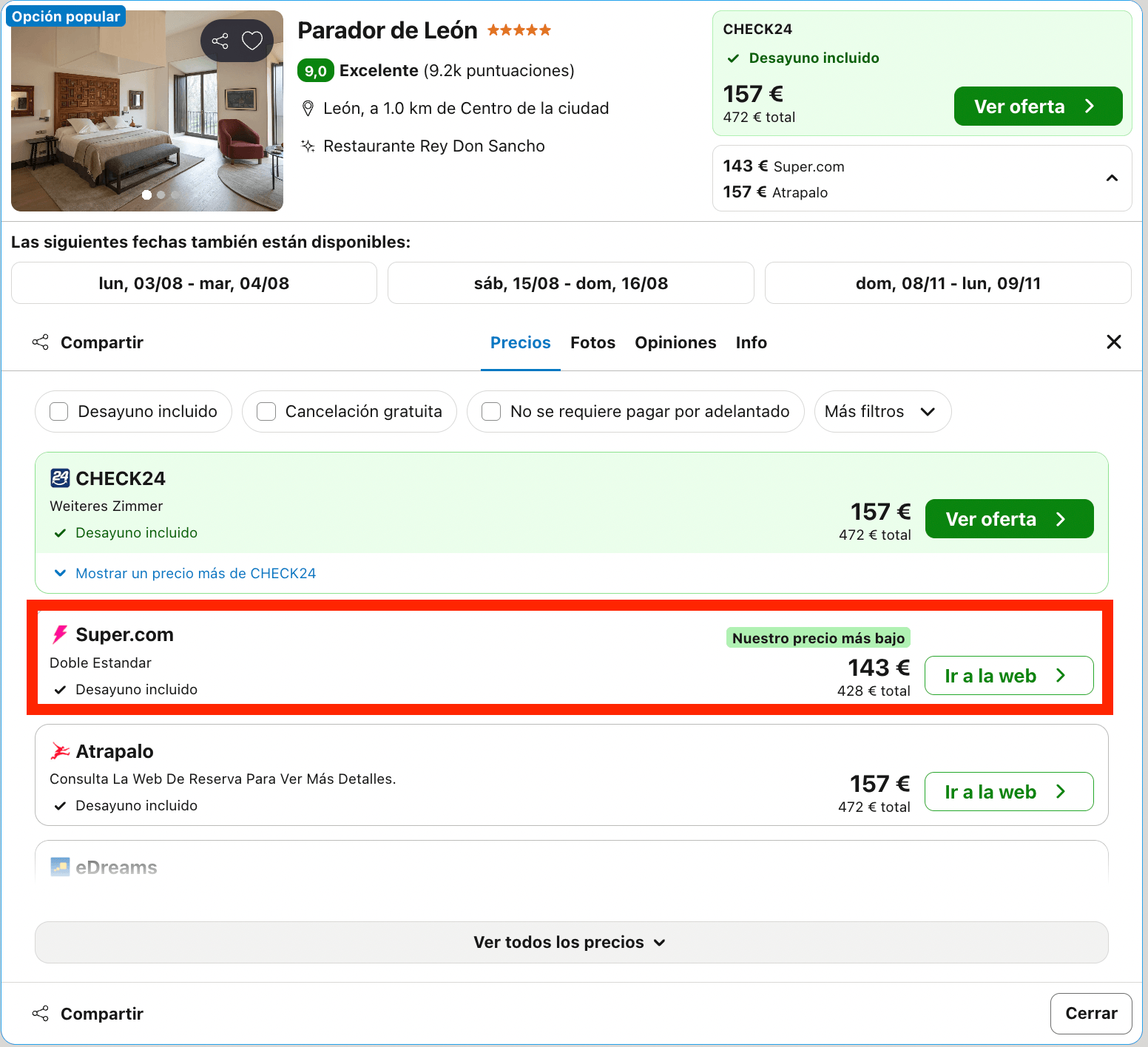Click the first photo carousel dot
Image resolution: width=1148 pixels, height=1047 pixels.
click(x=146, y=194)
